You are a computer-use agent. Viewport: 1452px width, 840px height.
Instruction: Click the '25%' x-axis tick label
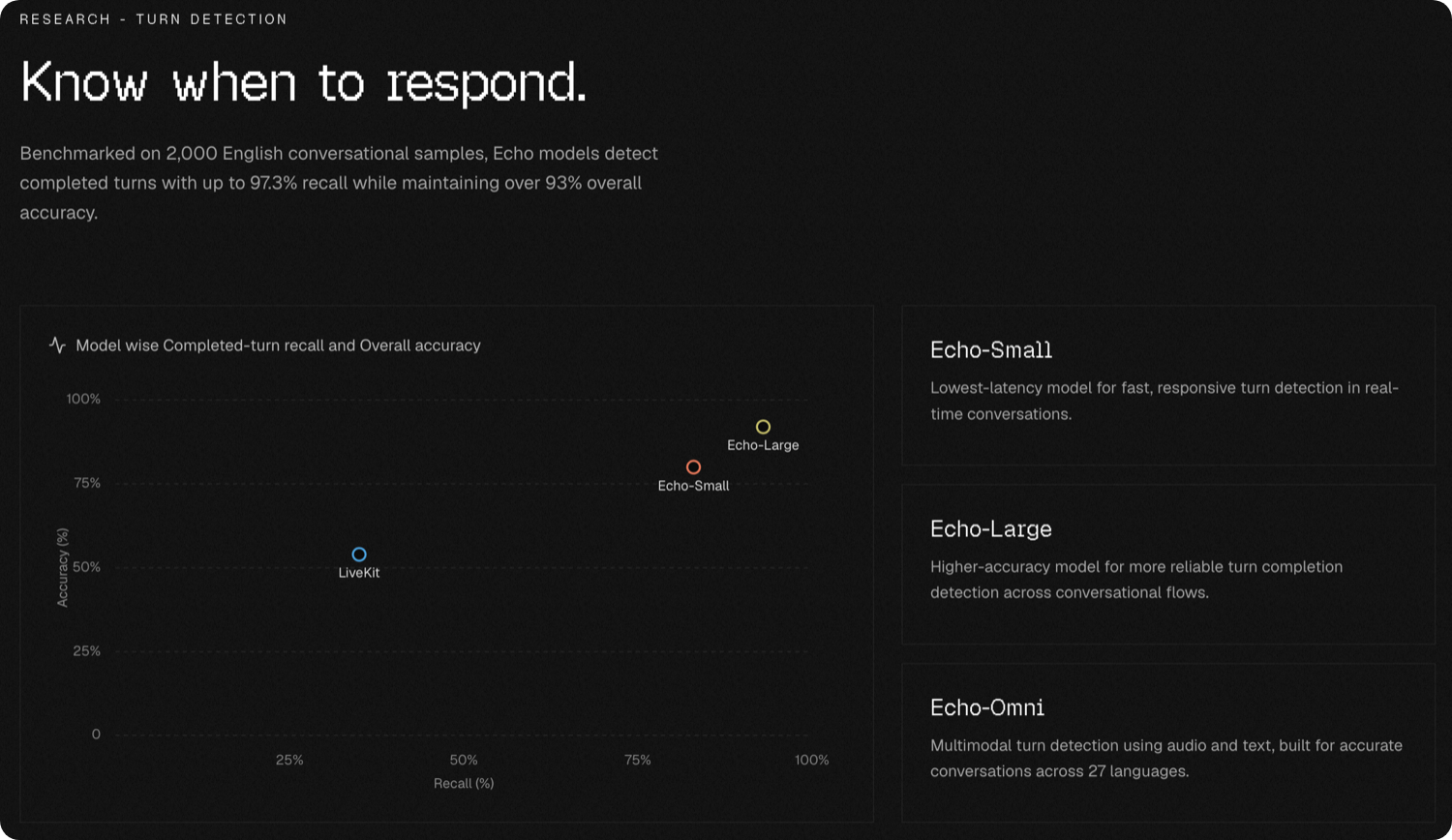point(289,760)
